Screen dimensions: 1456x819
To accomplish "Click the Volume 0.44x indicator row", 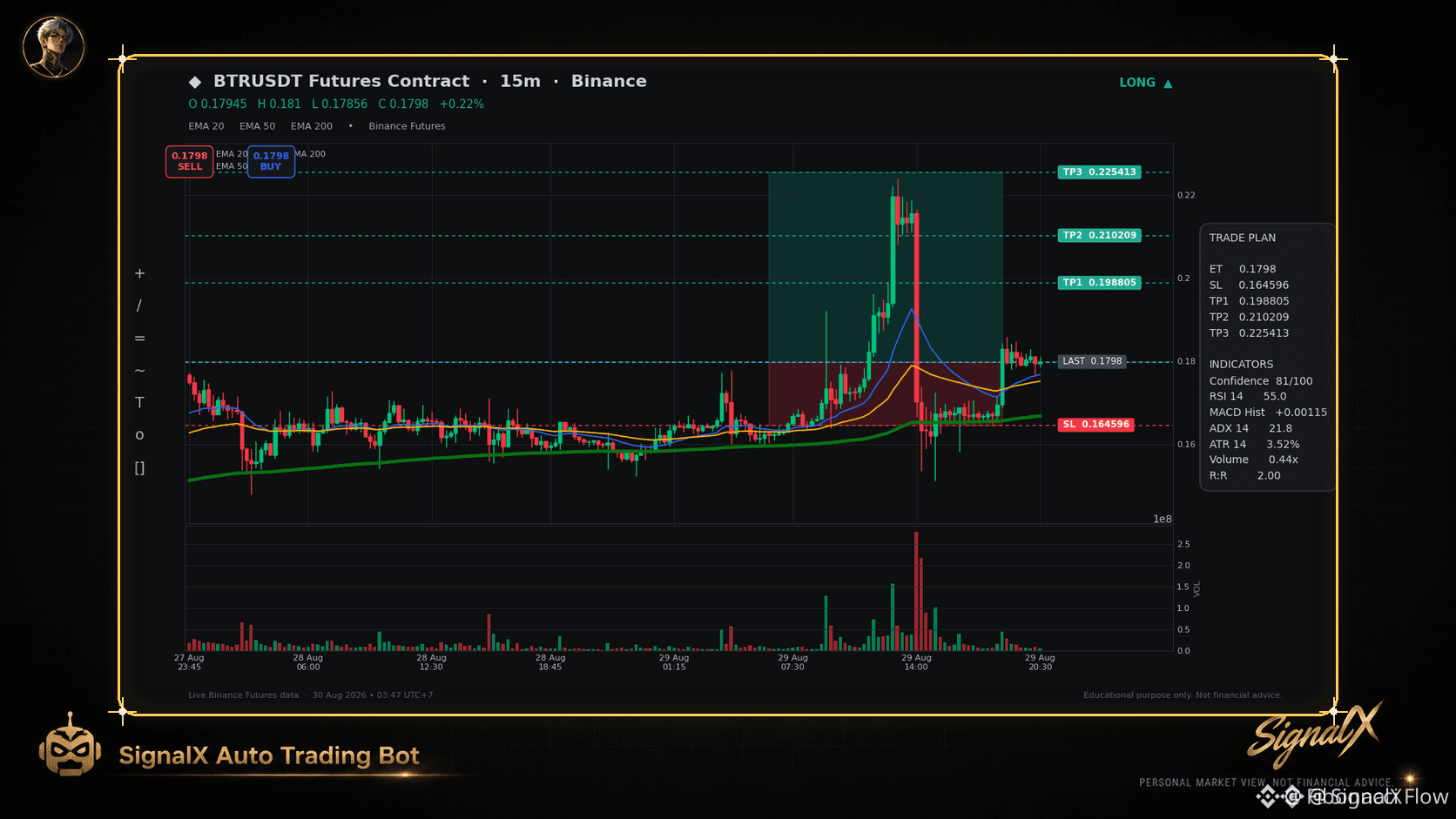I will point(1254,460).
